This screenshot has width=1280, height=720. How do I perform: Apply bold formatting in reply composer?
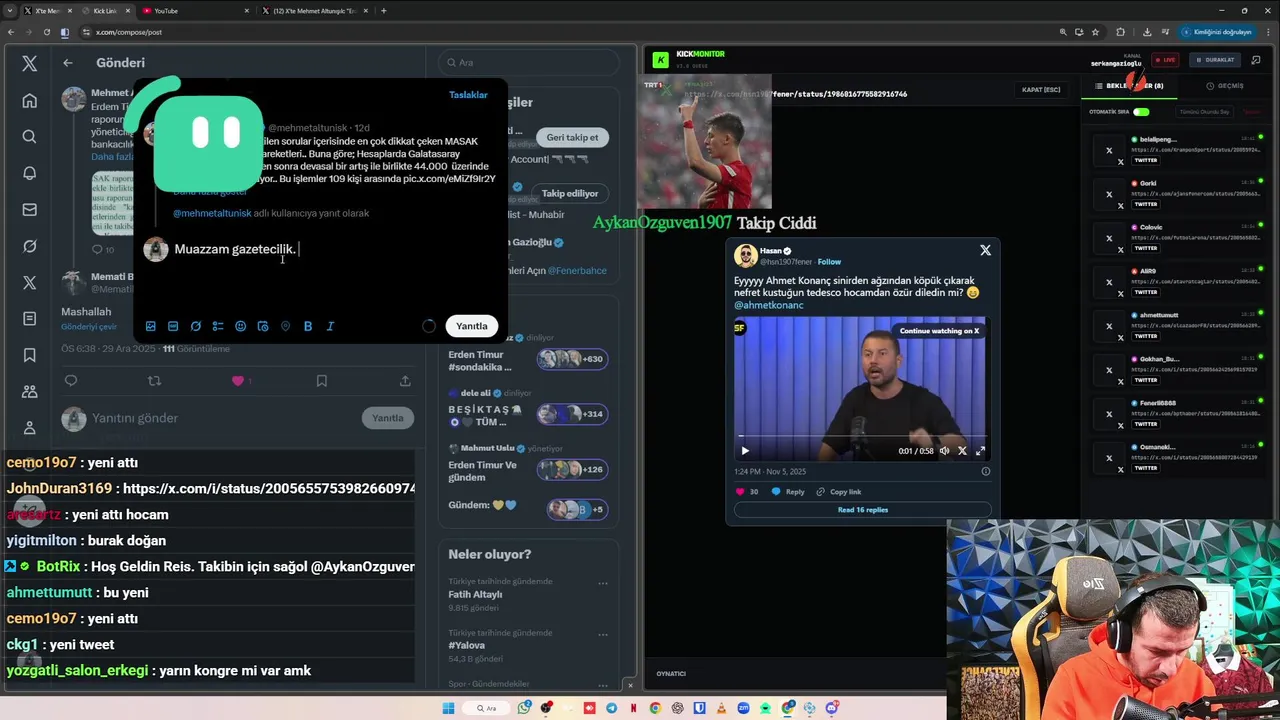308,326
